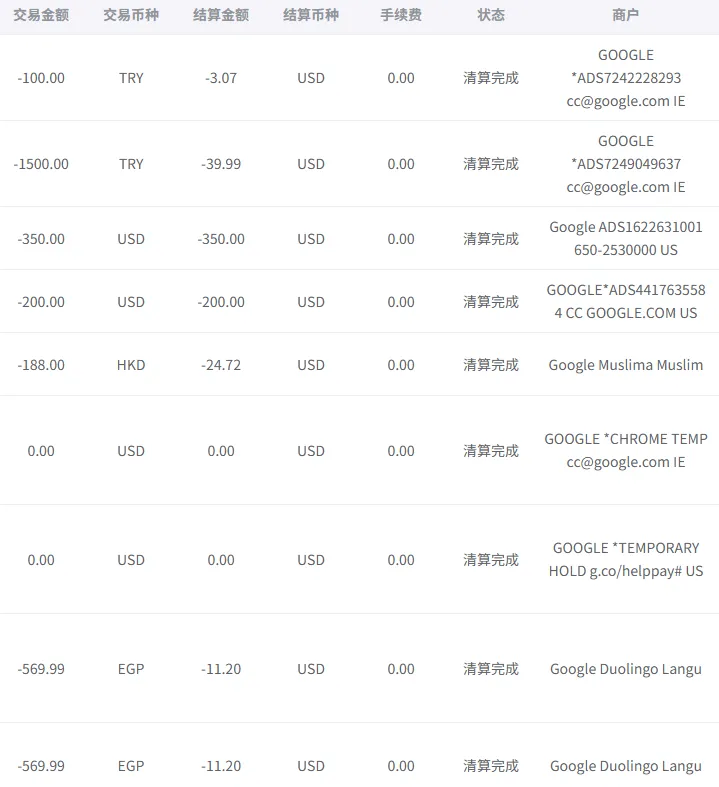Select the 手续费 column header
Image resolution: width=719 pixels, height=787 pixels.
coord(401,15)
